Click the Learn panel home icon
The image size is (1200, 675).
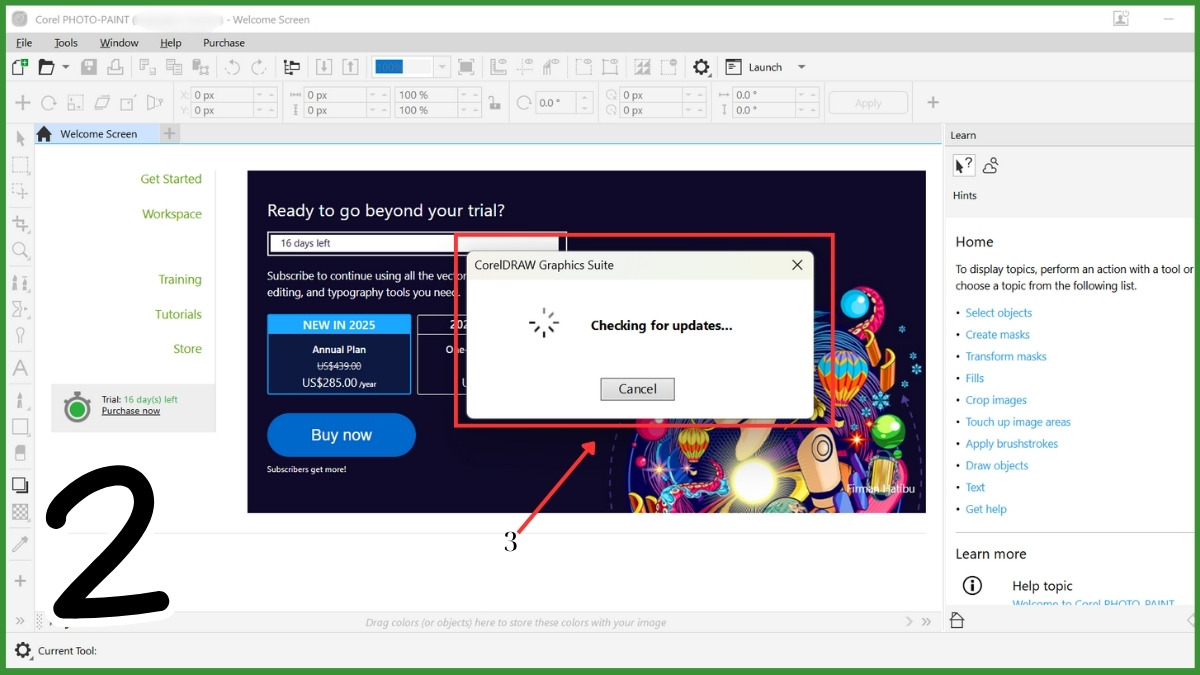click(957, 621)
